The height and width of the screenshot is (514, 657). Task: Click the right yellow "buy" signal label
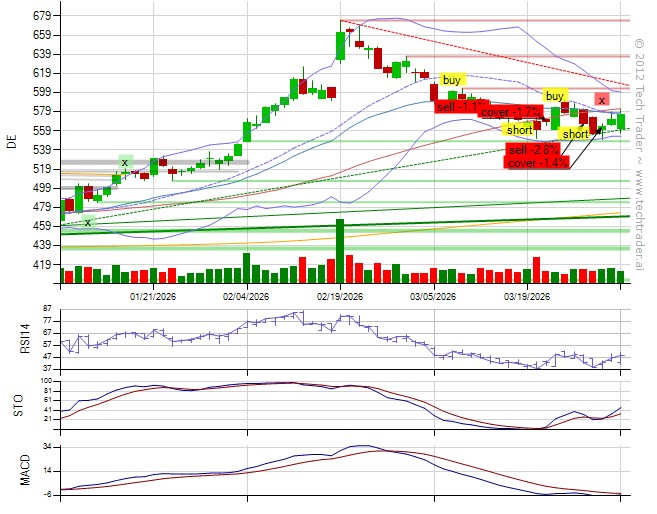pyautogui.click(x=555, y=96)
